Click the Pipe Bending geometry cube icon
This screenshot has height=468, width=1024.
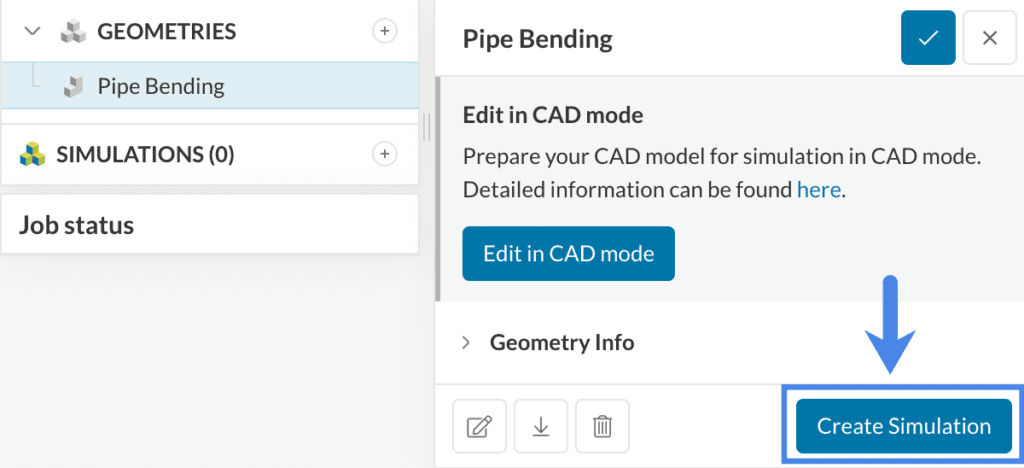click(73, 87)
